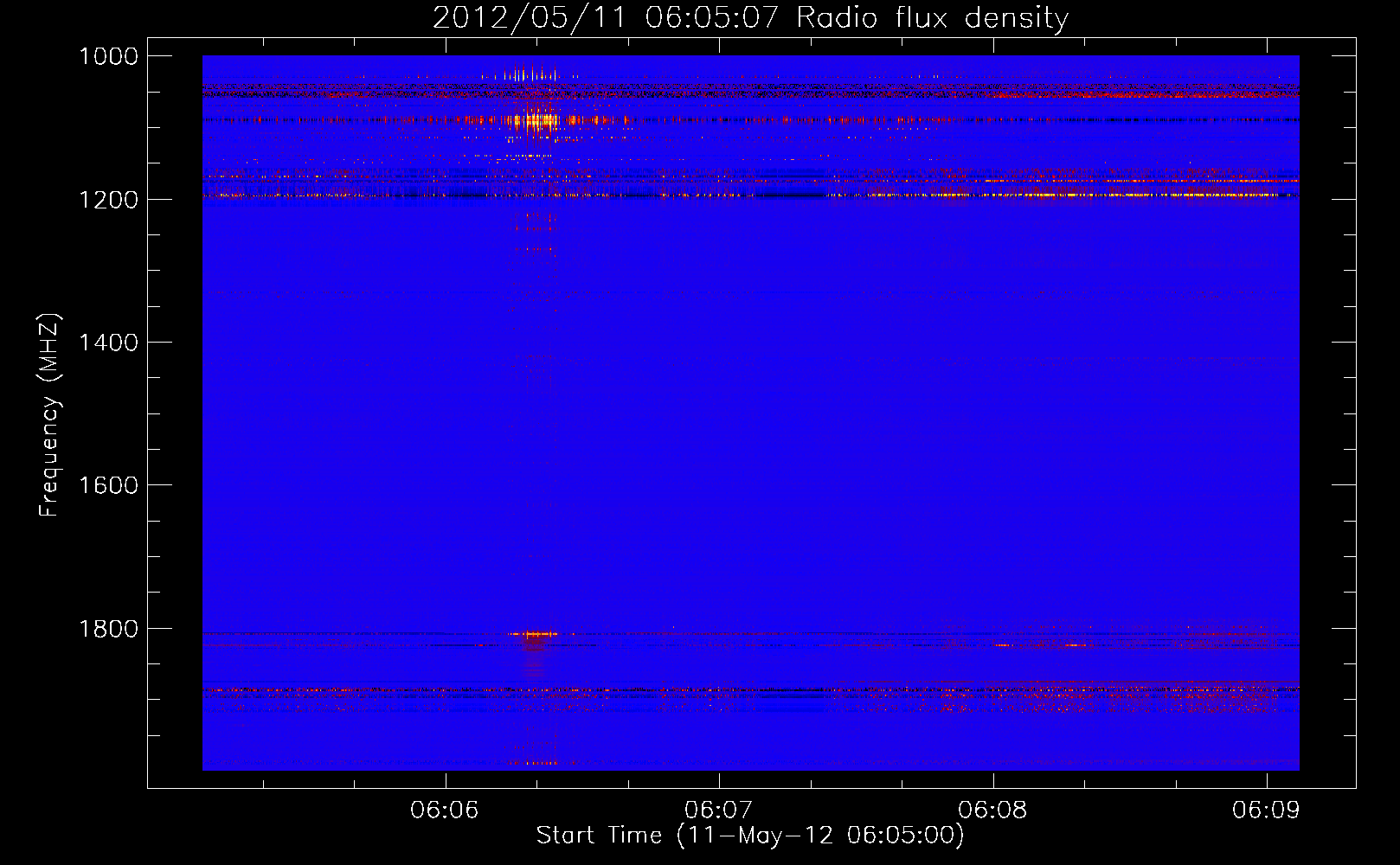Click the 06:08 time tick label
This screenshot has height=865, width=1400.
click(992, 811)
